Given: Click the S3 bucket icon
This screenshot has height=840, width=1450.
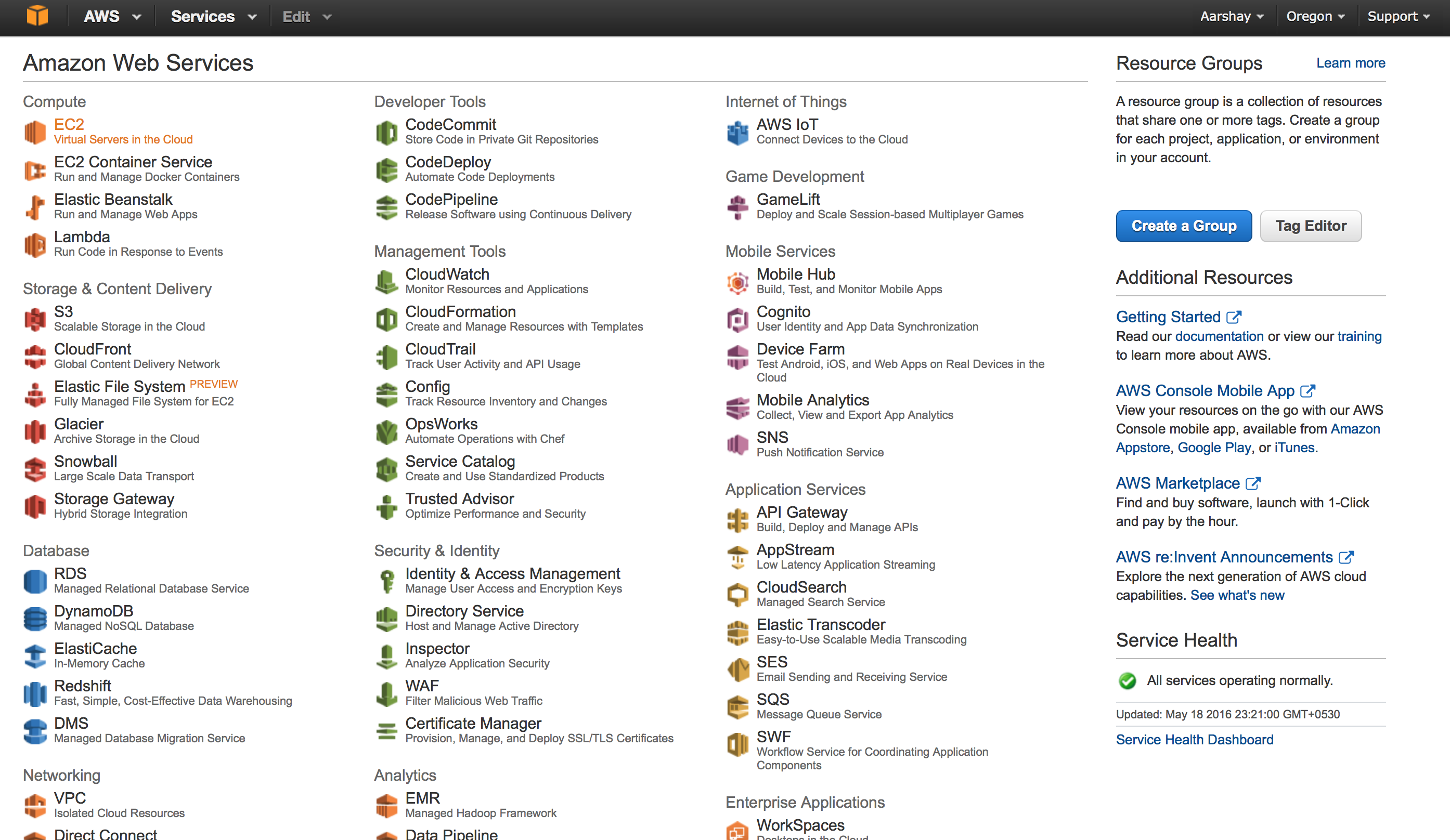Looking at the screenshot, I should point(35,319).
